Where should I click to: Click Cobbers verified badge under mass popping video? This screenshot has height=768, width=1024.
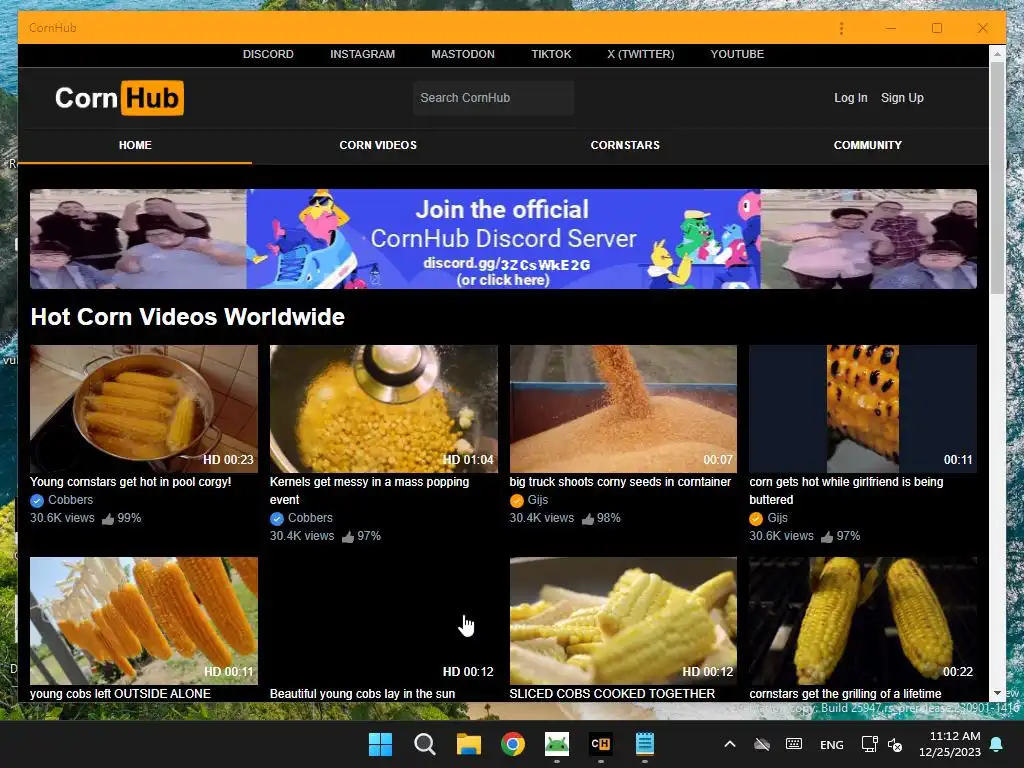click(x=277, y=519)
